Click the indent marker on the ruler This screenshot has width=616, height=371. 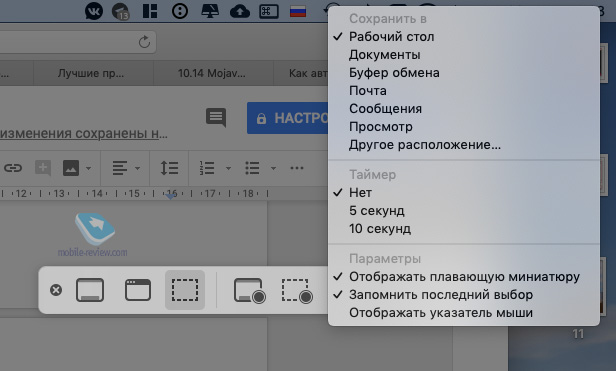[170, 197]
